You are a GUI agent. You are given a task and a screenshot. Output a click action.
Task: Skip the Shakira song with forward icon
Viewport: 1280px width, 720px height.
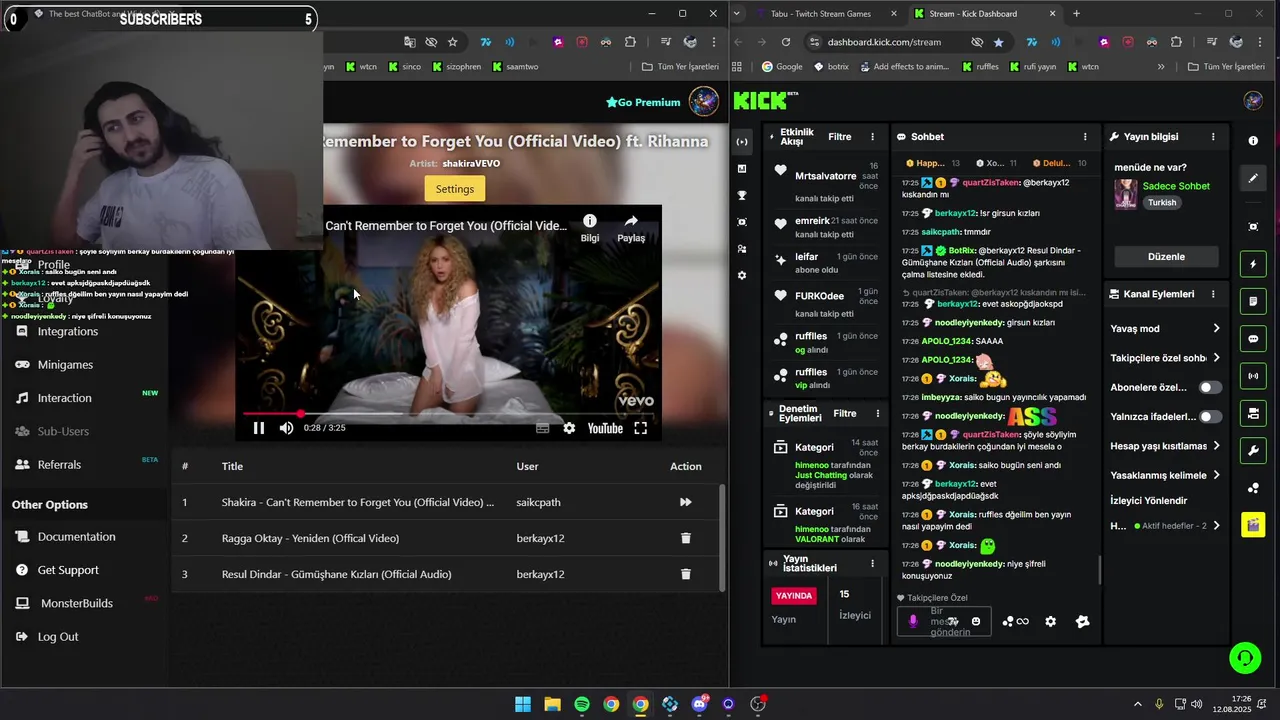click(x=685, y=502)
